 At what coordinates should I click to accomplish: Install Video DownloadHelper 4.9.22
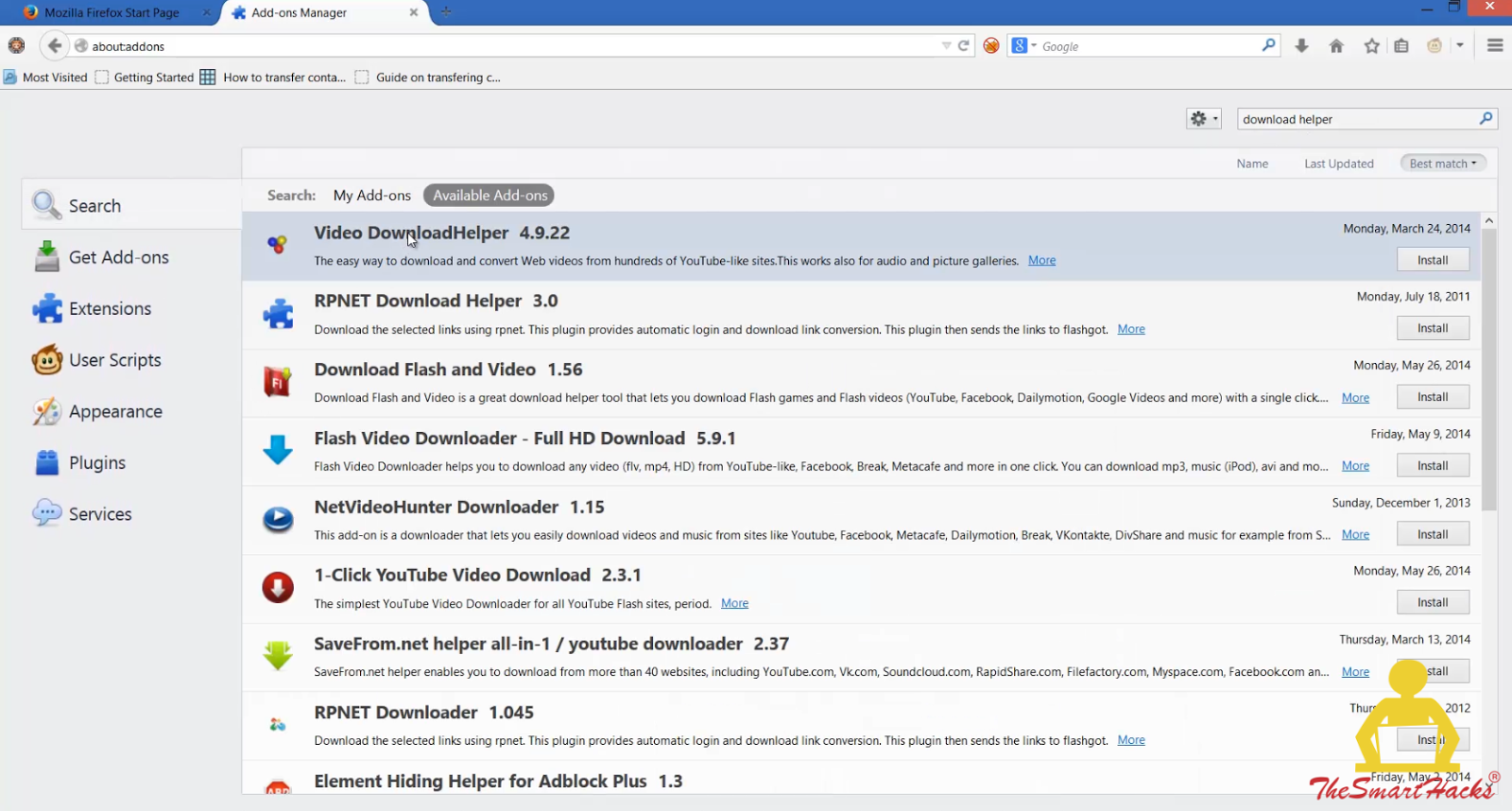[x=1433, y=260]
